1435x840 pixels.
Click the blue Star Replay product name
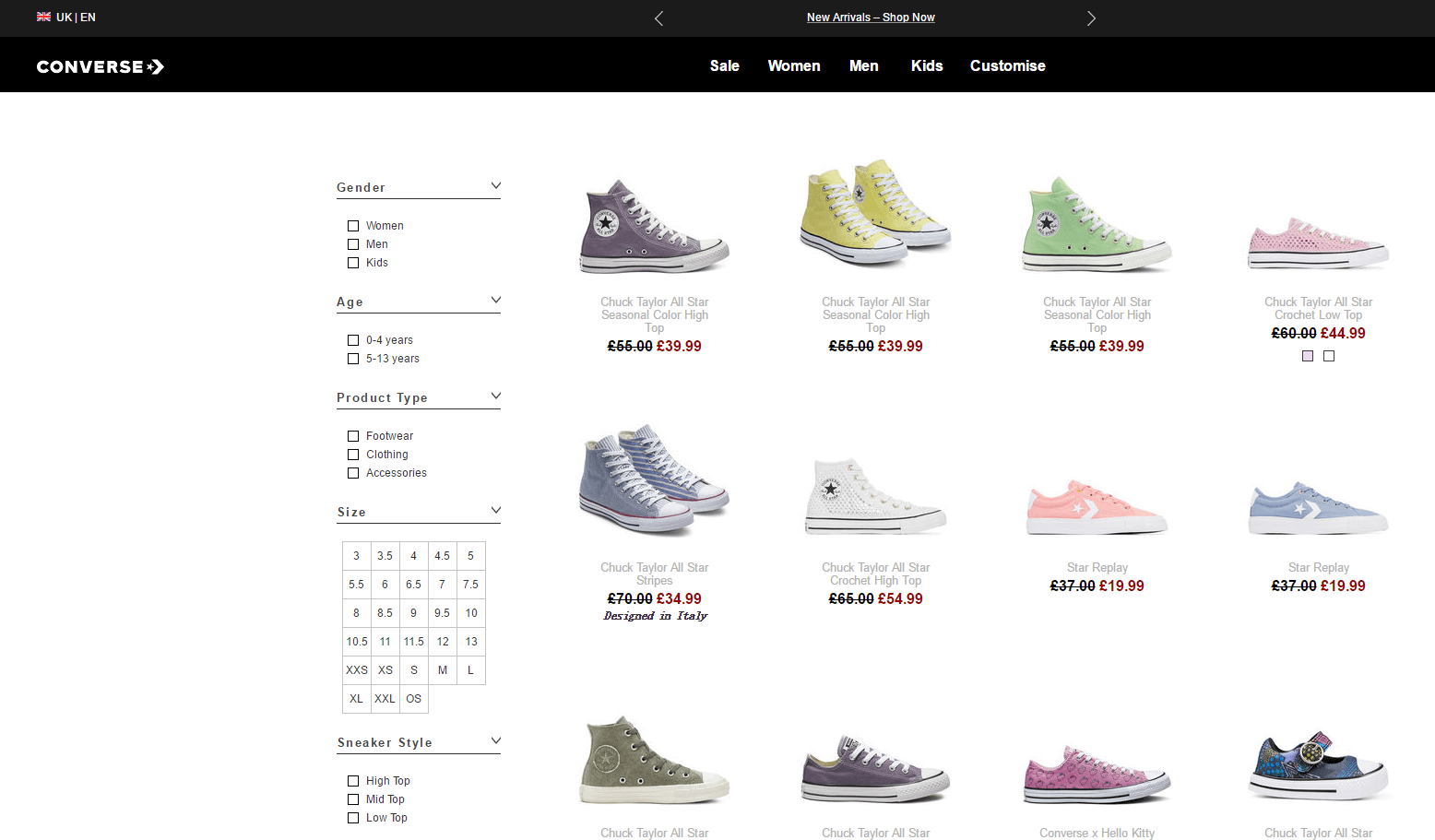tap(1319, 567)
